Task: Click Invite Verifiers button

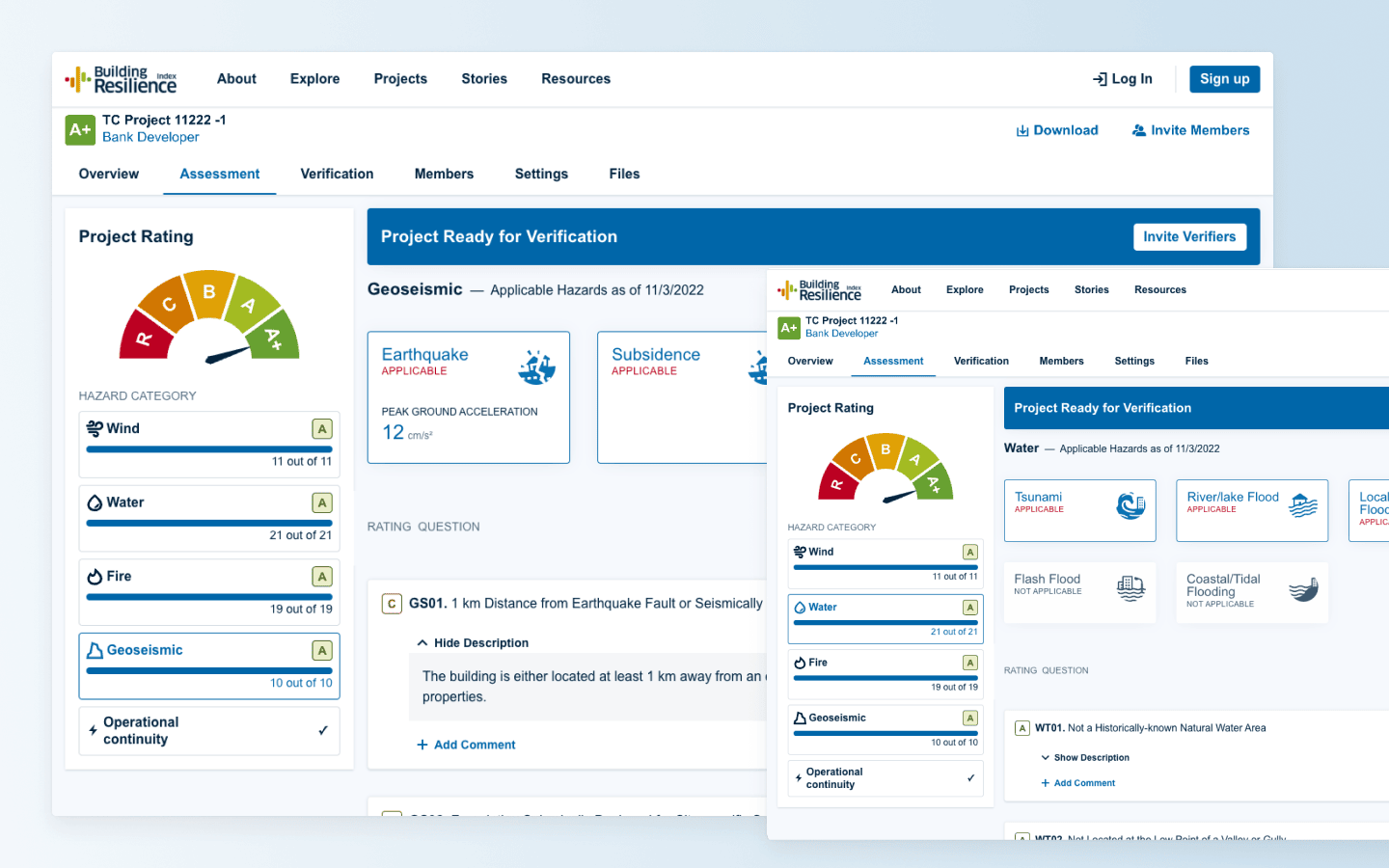Action: pos(1189,237)
